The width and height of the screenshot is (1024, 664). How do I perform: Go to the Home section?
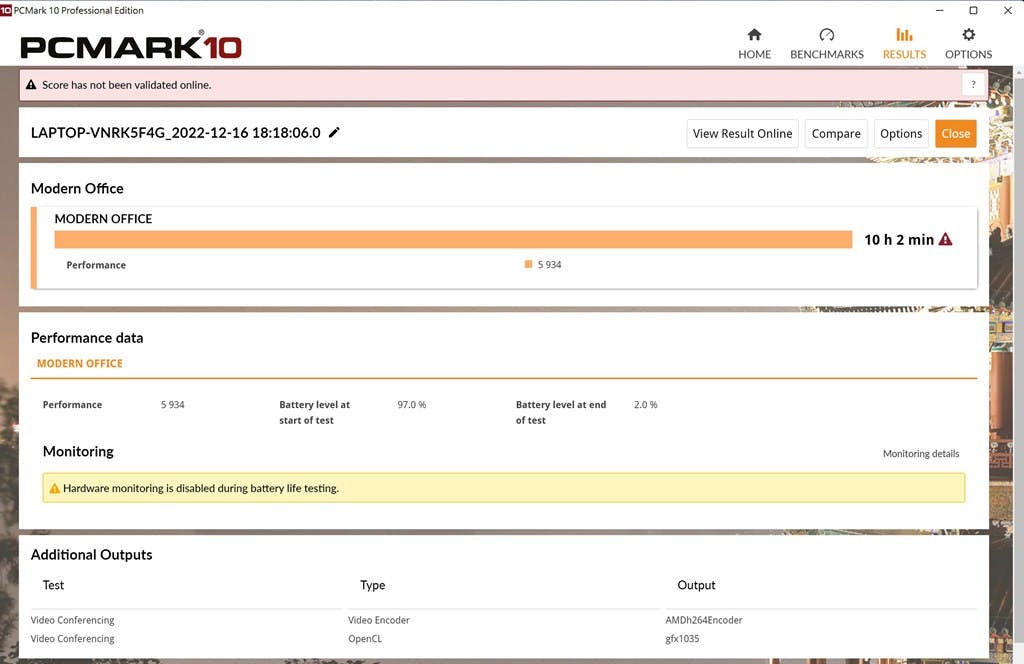point(754,44)
